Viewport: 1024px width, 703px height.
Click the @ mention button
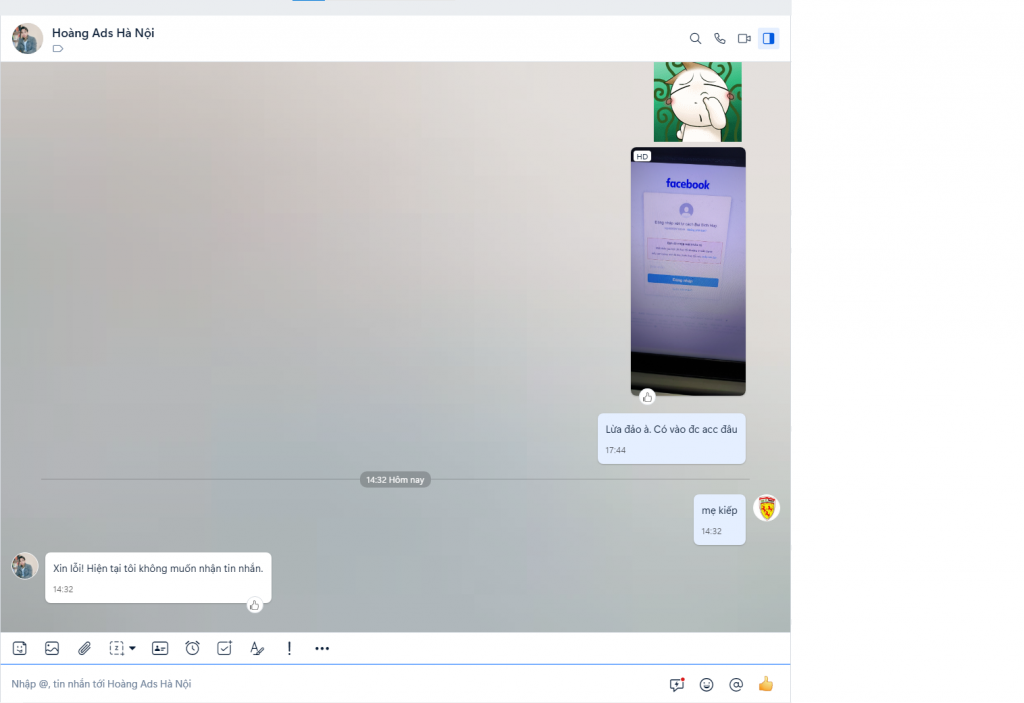pos(736,684)
